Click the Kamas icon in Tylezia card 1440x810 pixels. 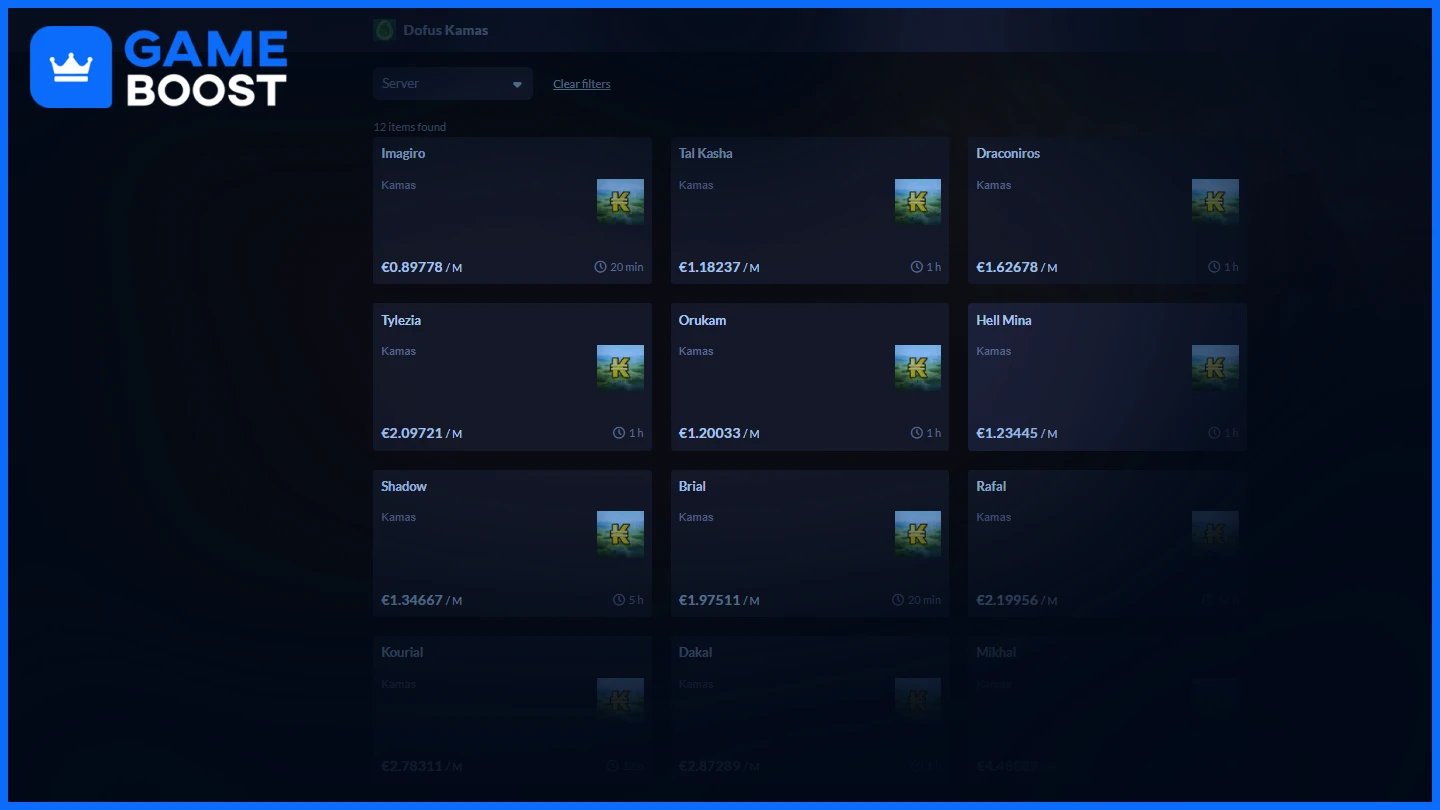tap(620, 368)
